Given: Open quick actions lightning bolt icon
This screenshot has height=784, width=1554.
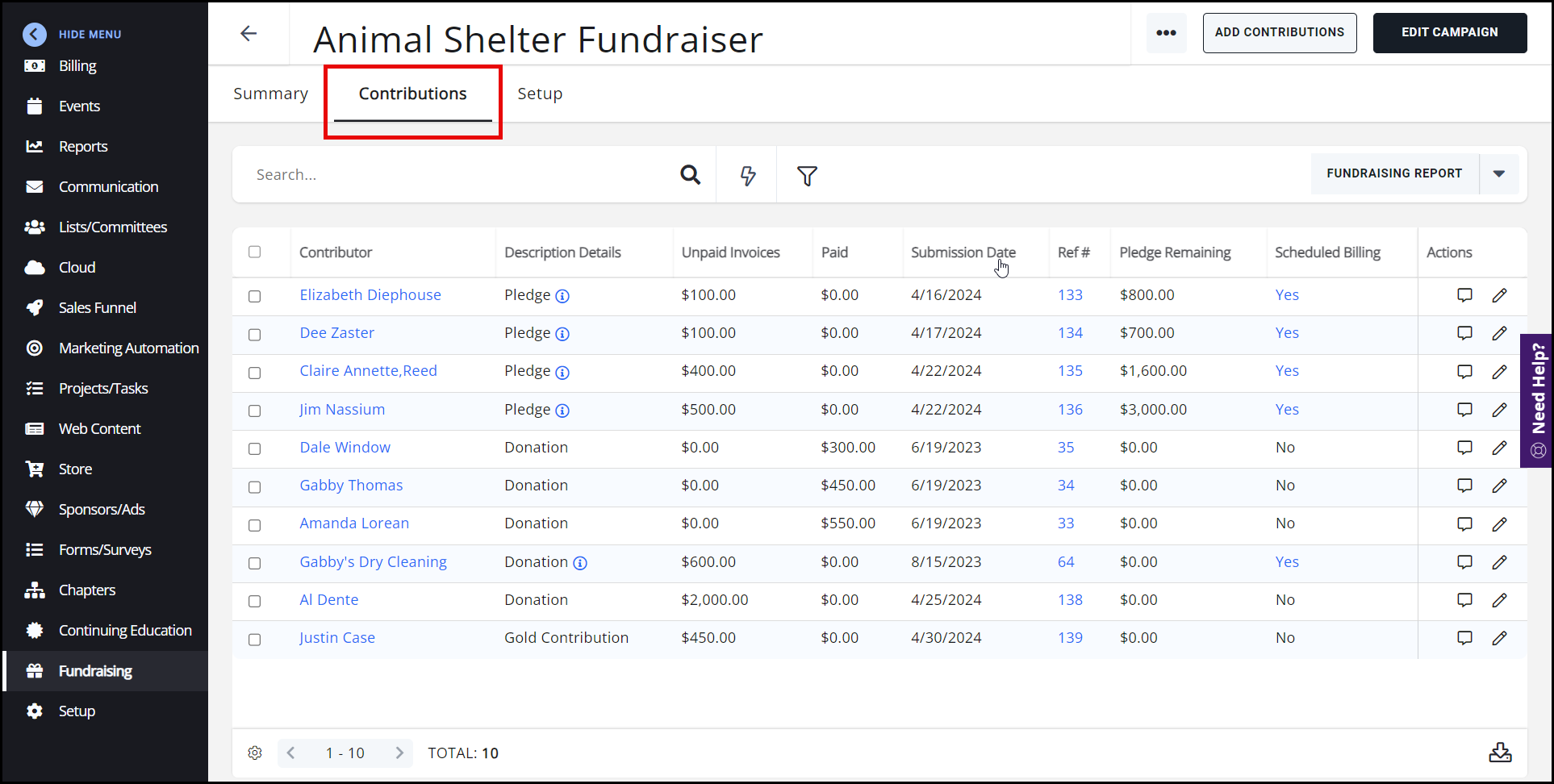Looking at the screenshot, I should click(x=748, y=175).
